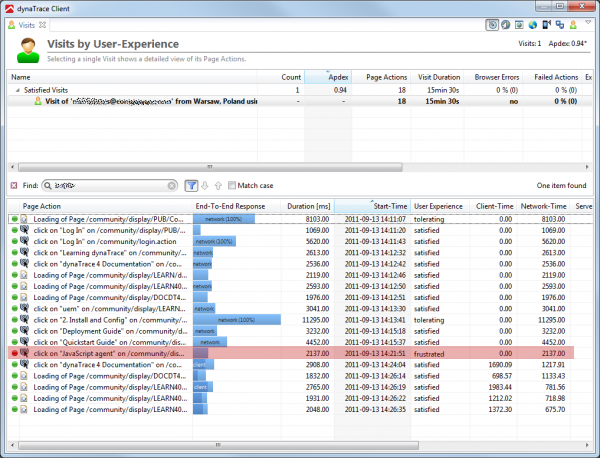Sort by Visit Duration column header
Viewport: 600px width, 458px height.
(x=437, y=77)
